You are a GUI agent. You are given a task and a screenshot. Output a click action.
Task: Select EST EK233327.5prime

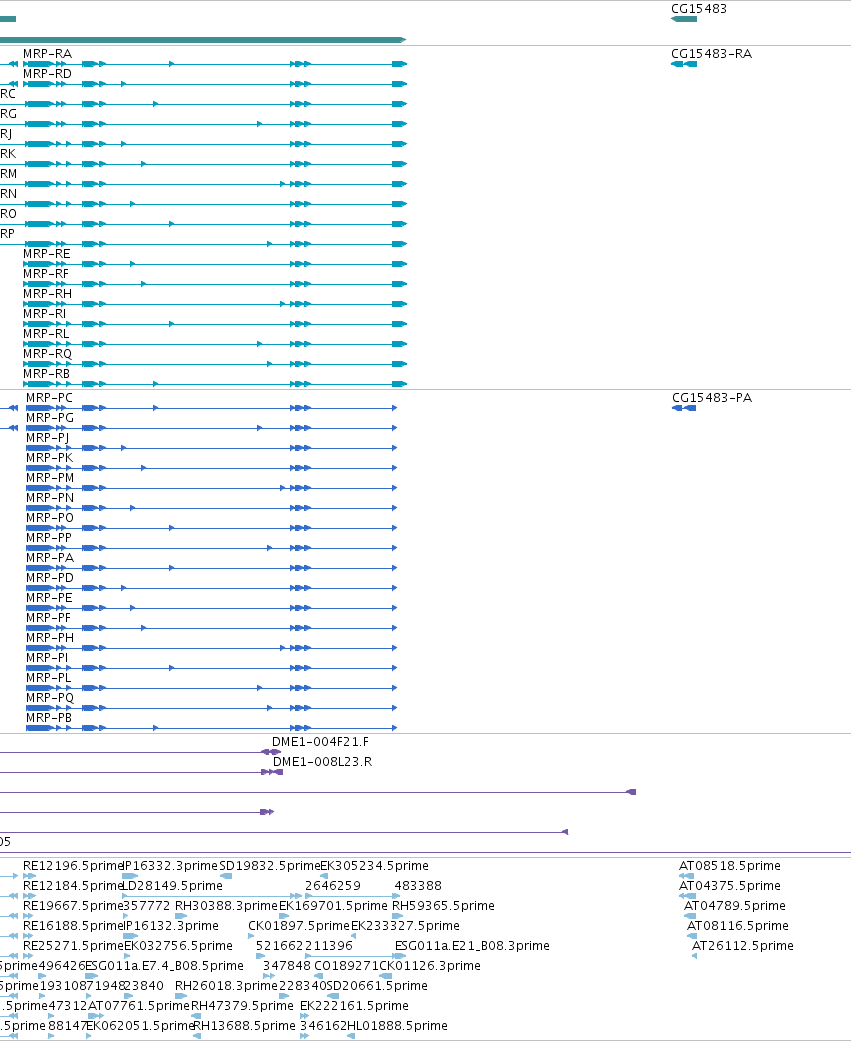pos(405,925)
